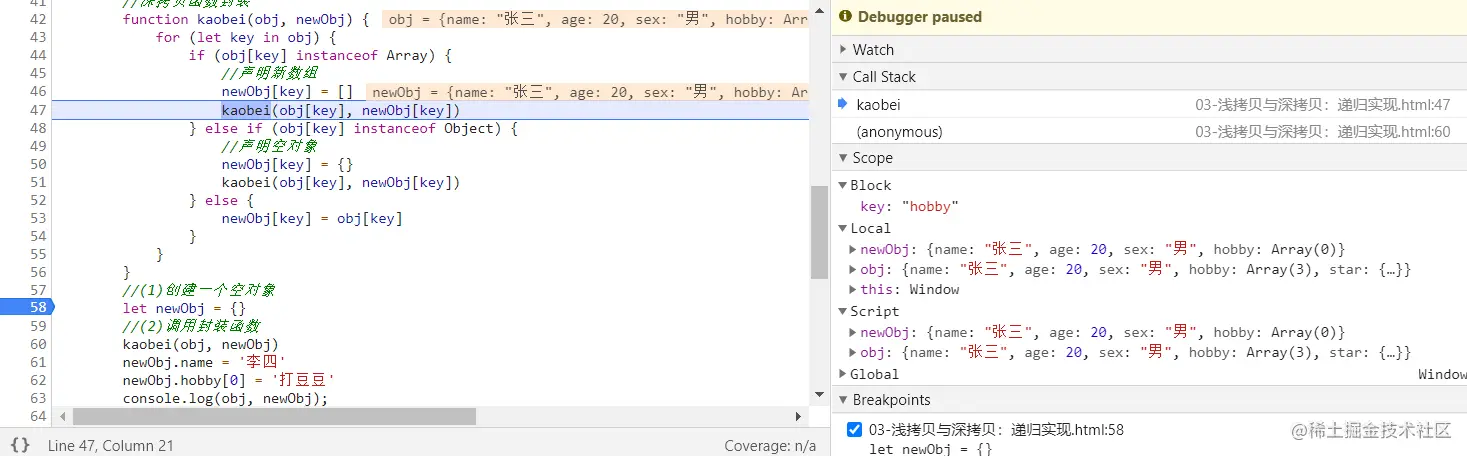Image resolution: width=1467 pixels, height=456 pixels.
Task: Select the (anonymous) call stack frame
Action: [1149, 132]
